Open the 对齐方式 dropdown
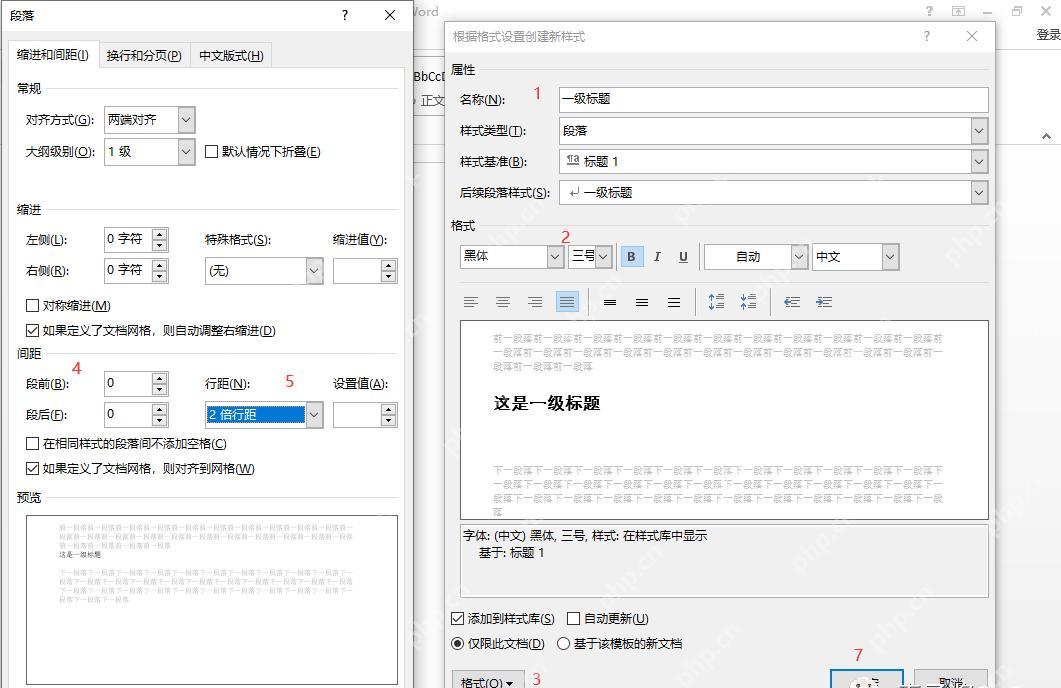The height and width of the screenshot is (688, 1061). point(186,120)
